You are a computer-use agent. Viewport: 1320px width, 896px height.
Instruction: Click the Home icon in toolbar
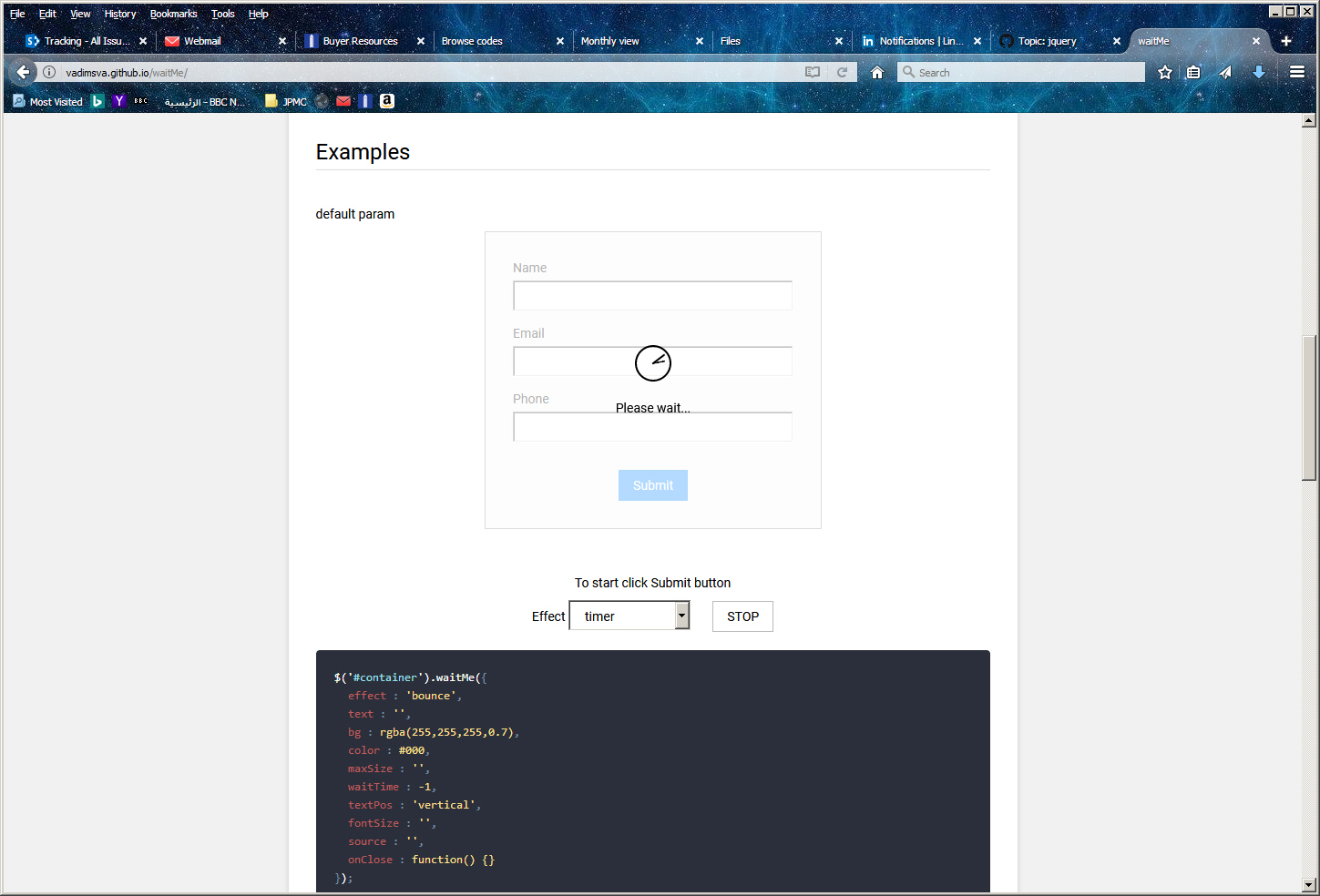[876, 72]
